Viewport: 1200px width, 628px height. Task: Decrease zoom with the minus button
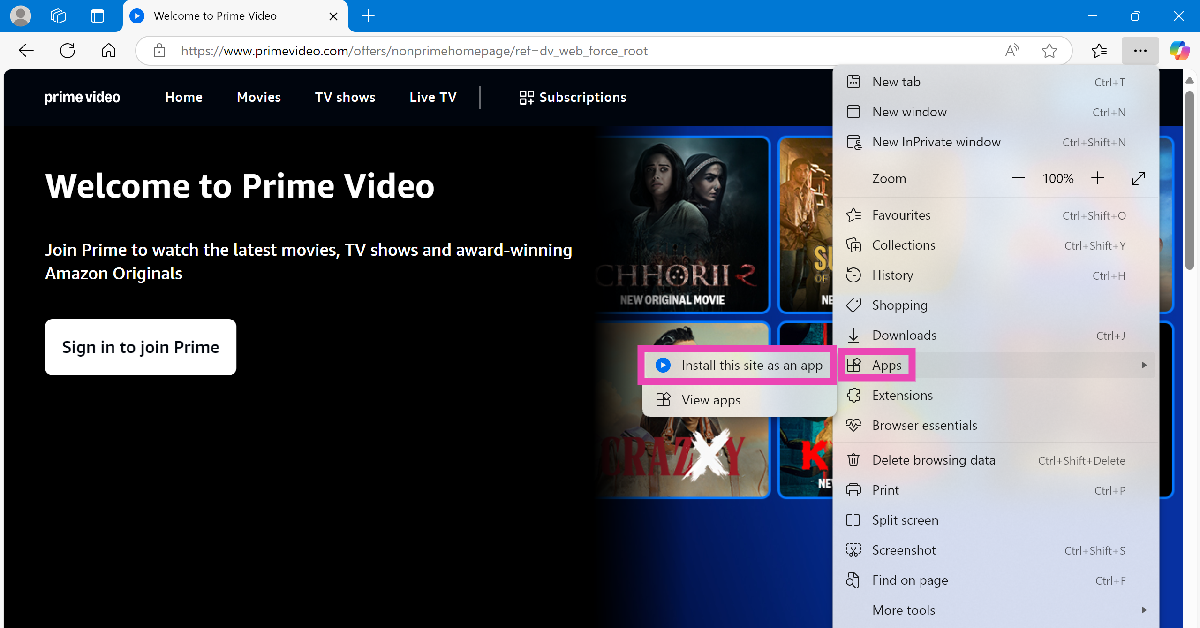click(x=1018, y=178)
